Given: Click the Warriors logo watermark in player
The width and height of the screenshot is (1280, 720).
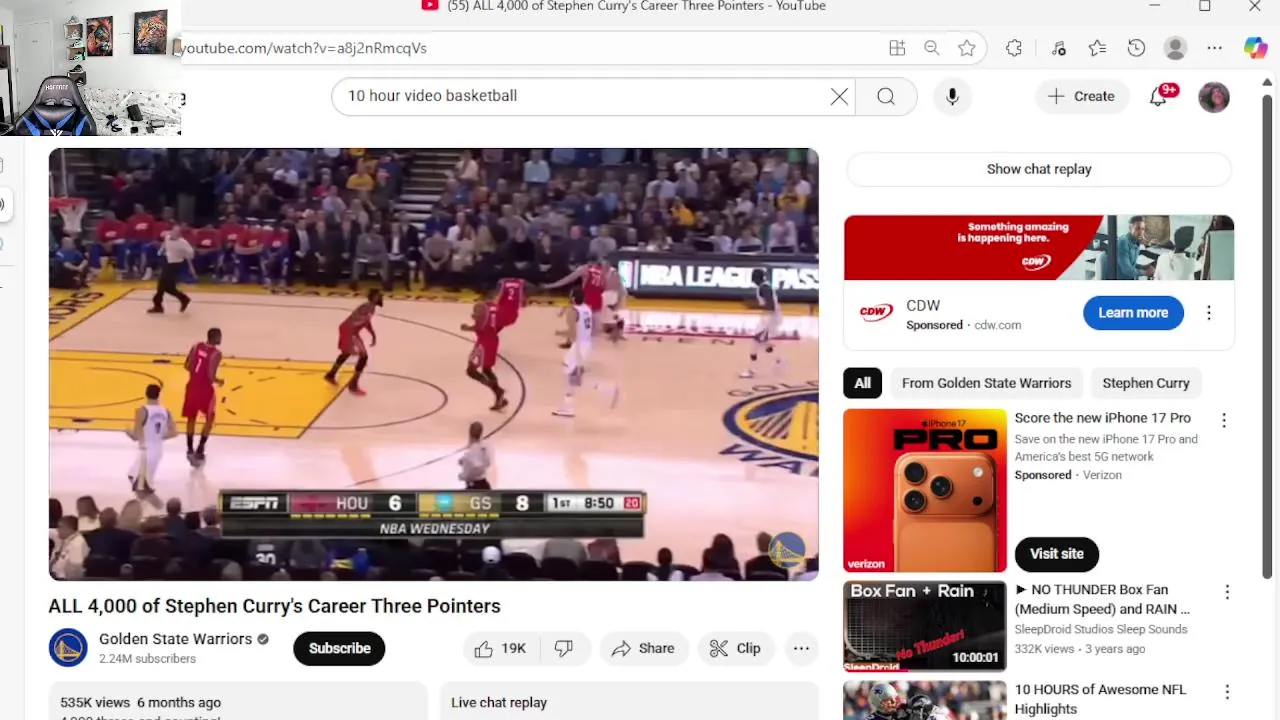Looking at the screenshot, I should click(786, 550).
